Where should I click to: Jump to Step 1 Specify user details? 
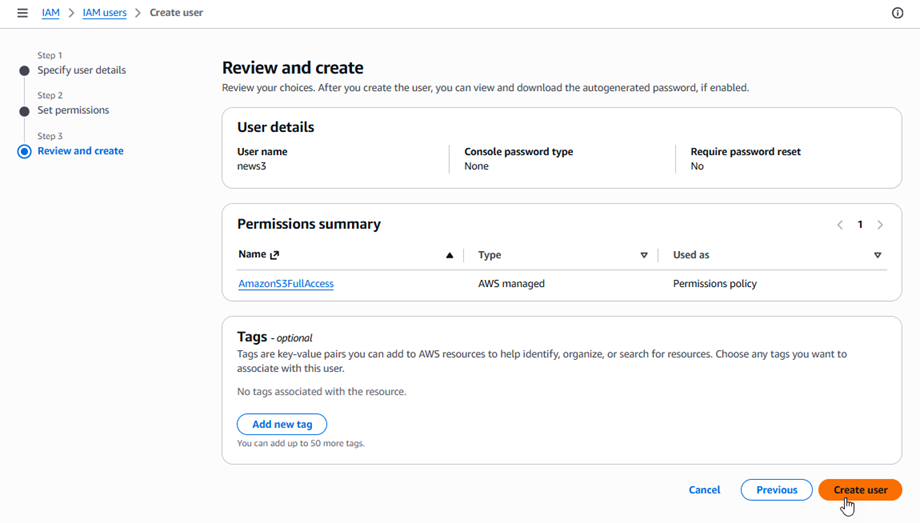[x=82, y=70]
